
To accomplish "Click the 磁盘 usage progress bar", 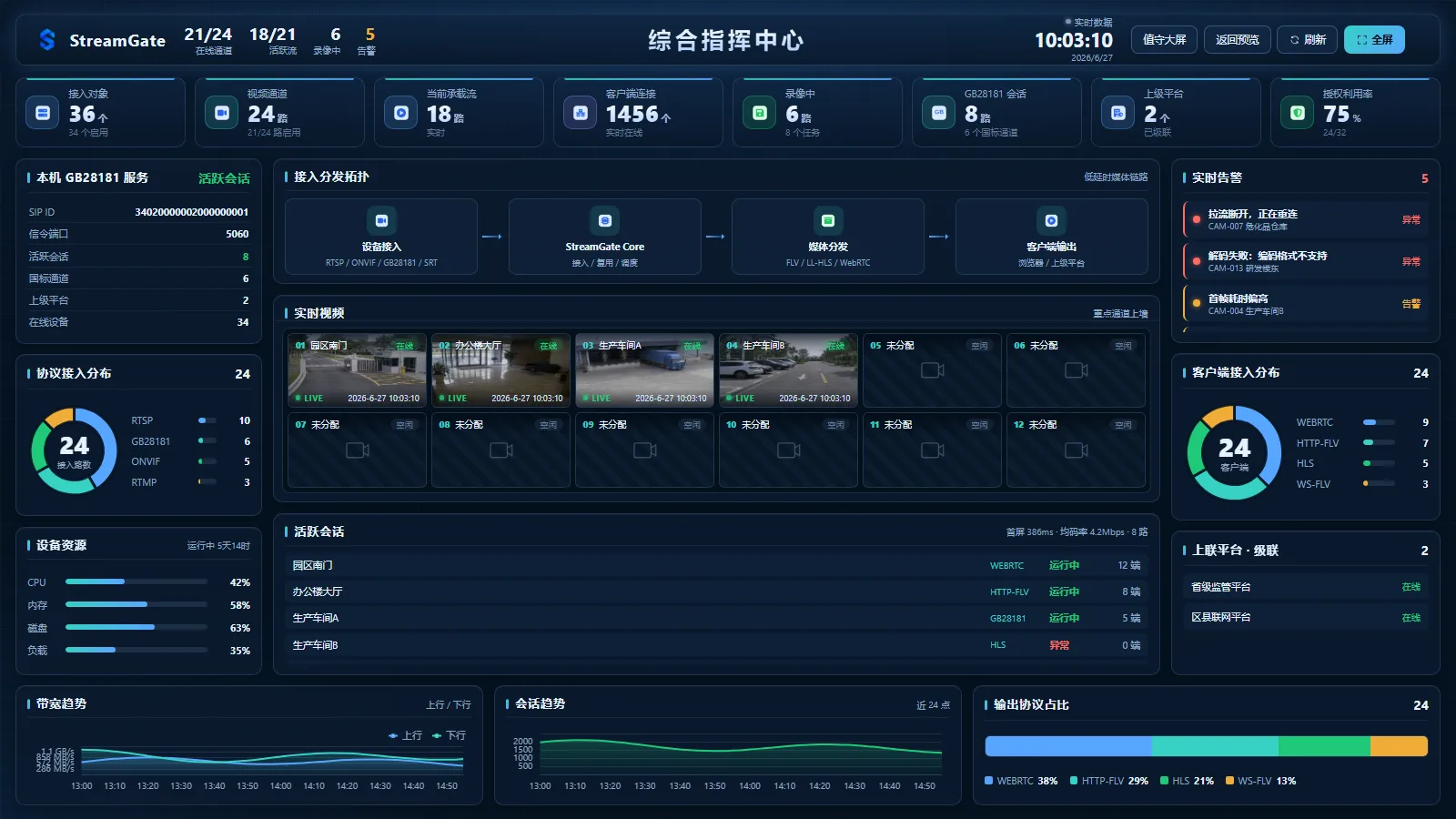I will 136,627.
